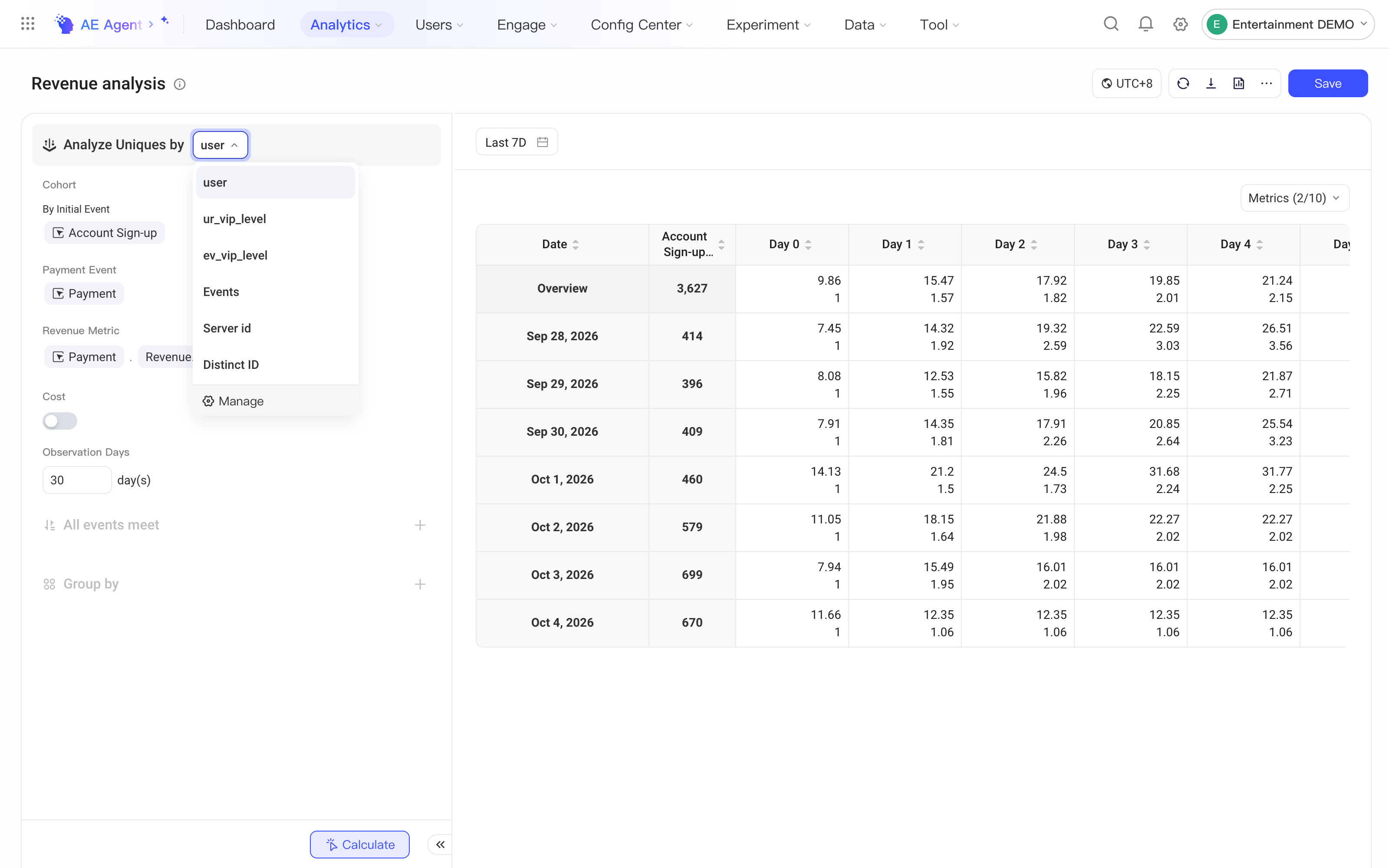1389x868 pixels.
Task: Click the Observation Days input field
Action: (x=77, y=480)
